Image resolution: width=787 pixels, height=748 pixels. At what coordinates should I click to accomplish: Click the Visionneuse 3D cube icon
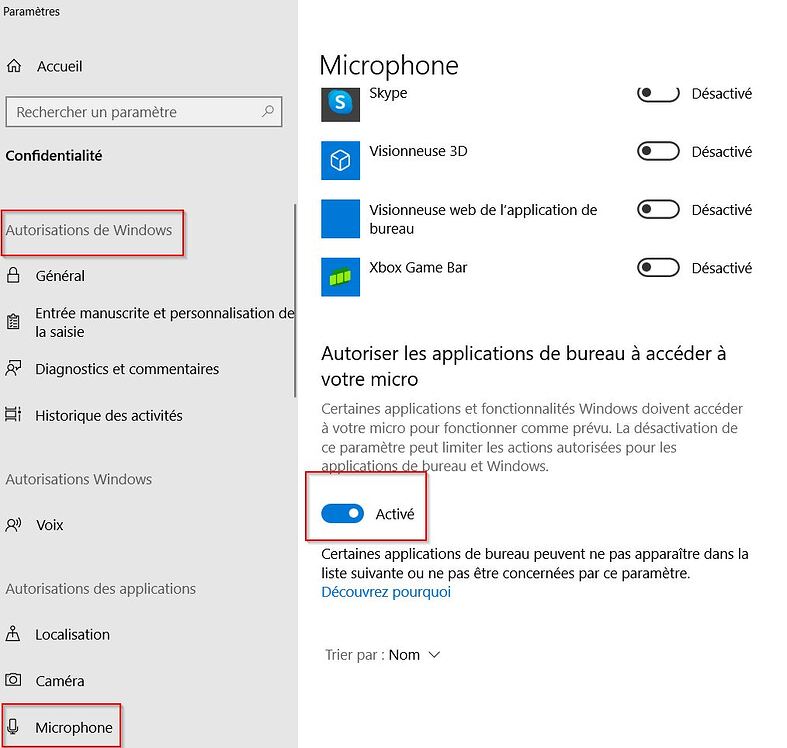(x=340, y=160)
